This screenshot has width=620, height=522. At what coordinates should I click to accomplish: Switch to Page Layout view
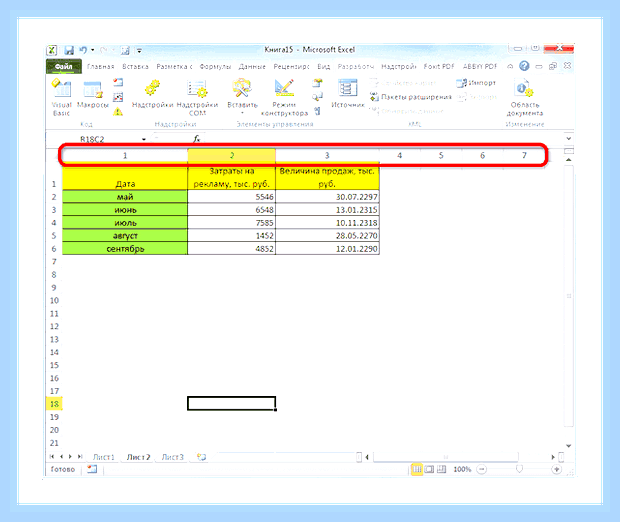(429, 469)
